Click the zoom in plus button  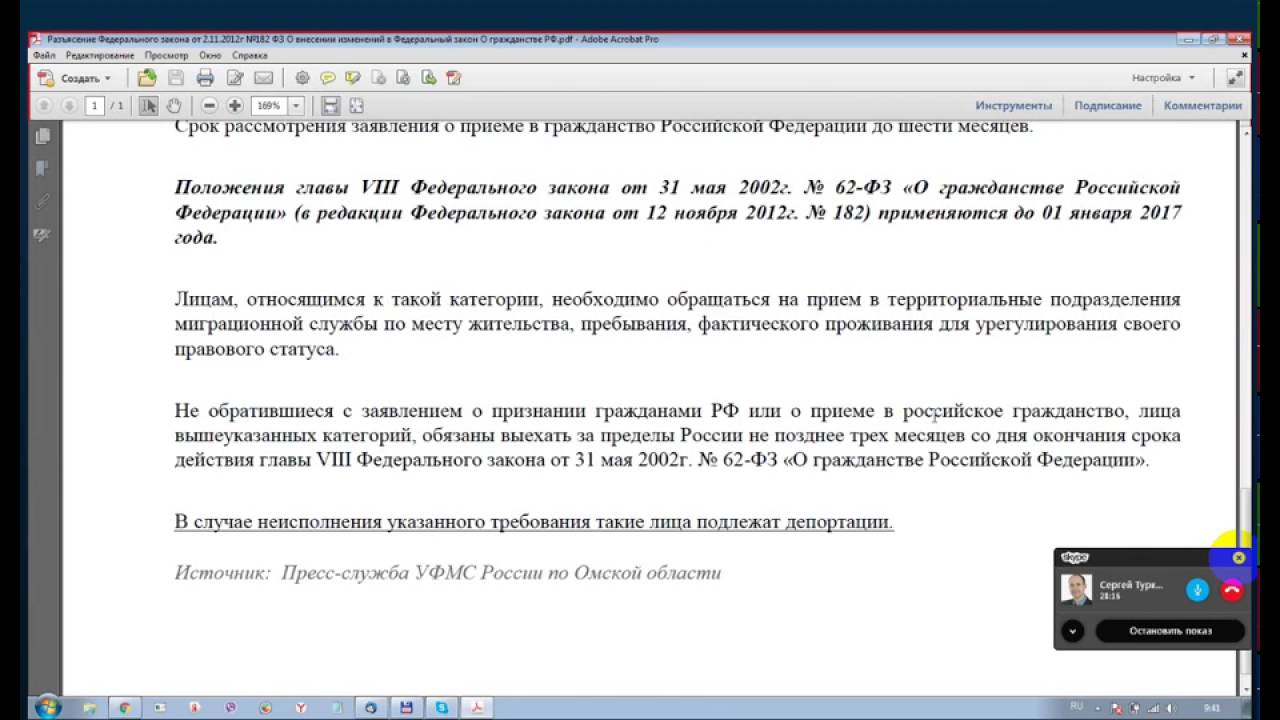(235, 105)
